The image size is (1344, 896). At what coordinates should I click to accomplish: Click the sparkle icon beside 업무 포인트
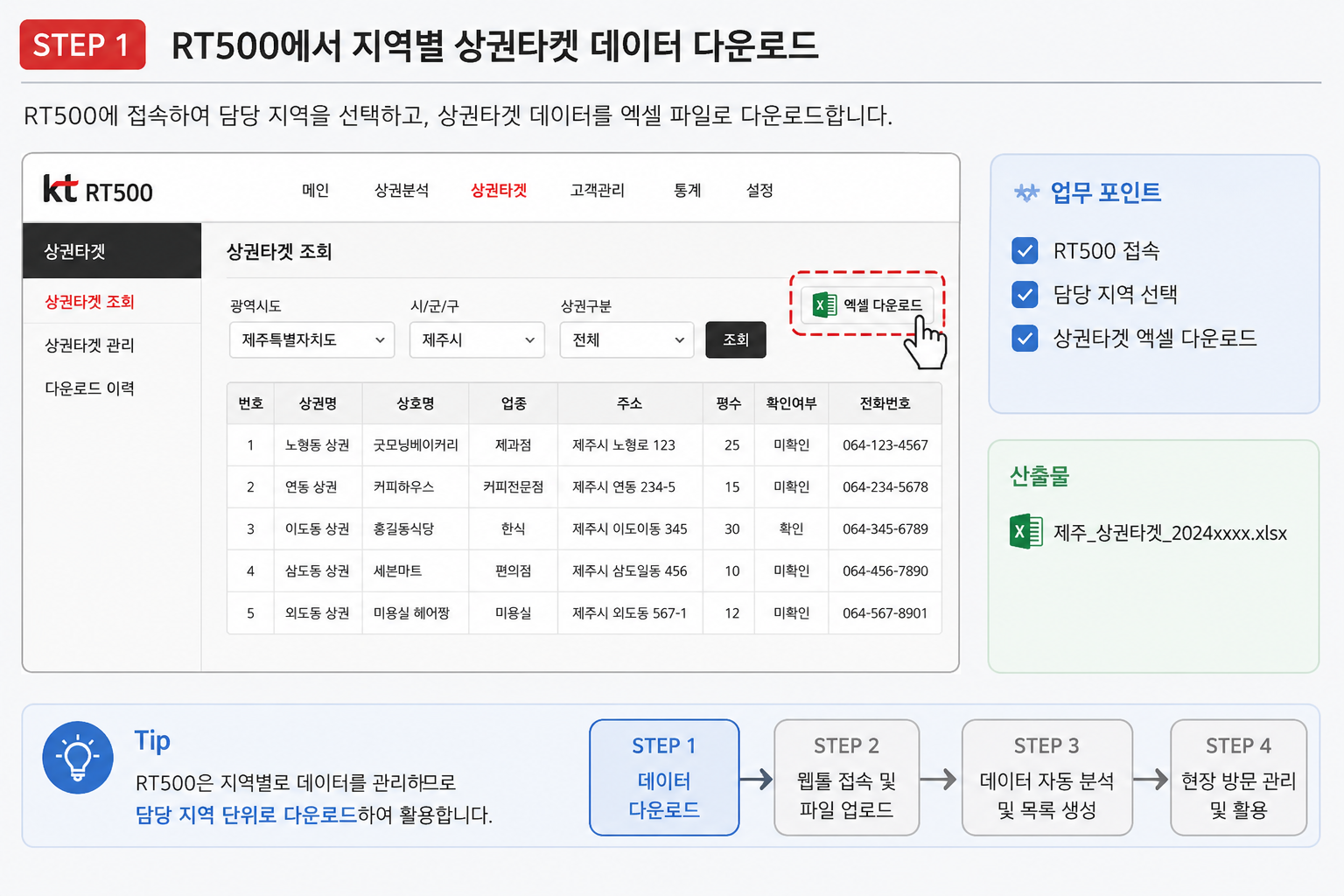(1026, 192)
